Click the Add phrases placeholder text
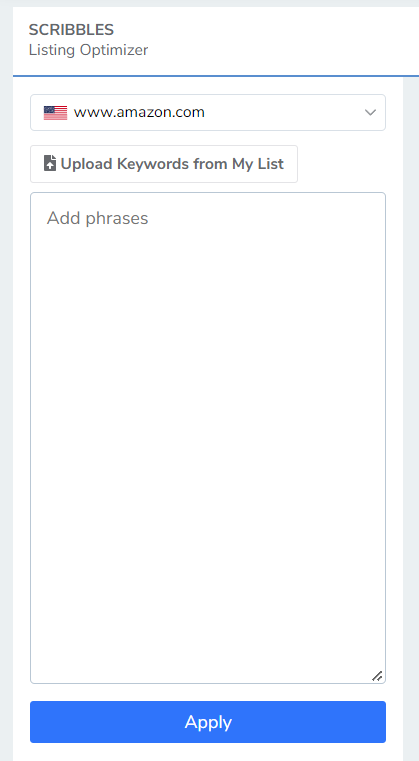The height and width of the screenshot is (761, 419). point(98,218)
